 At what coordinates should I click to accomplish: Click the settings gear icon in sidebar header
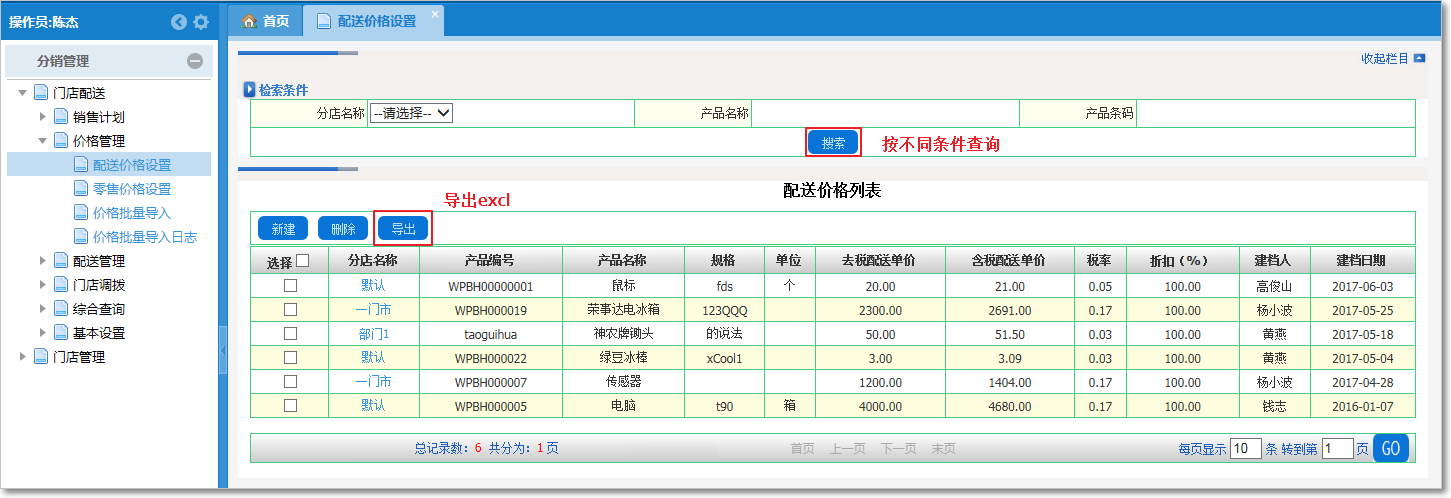[201, 22]
